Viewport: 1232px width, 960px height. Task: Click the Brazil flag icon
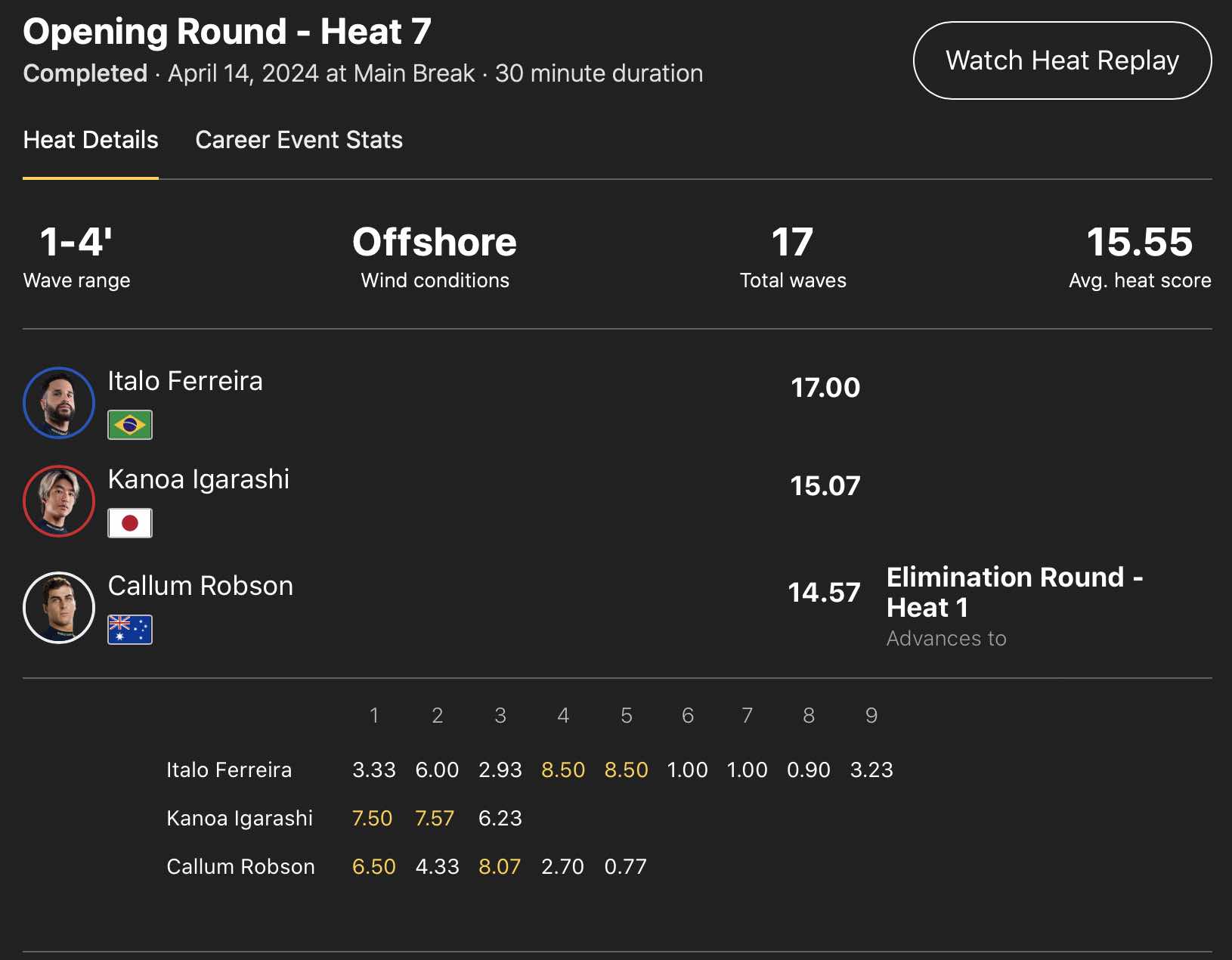tap(130, 425)
